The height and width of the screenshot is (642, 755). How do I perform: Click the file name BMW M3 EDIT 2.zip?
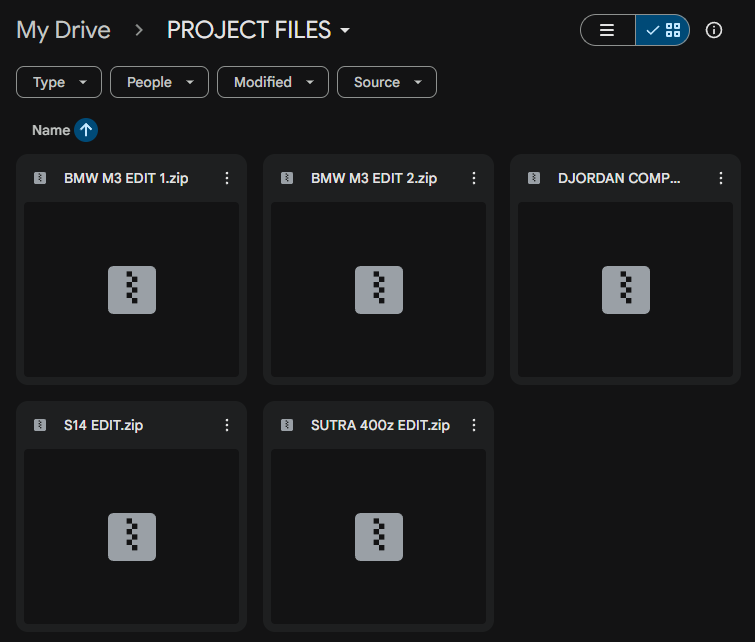pos(374,178)
